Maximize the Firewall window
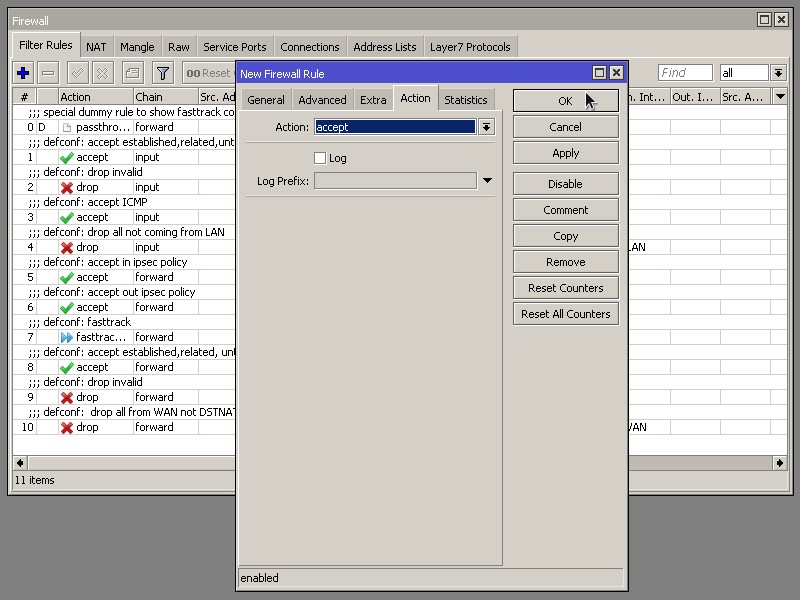This screenshot has width=800, height=600. click(x=764, y=19)
